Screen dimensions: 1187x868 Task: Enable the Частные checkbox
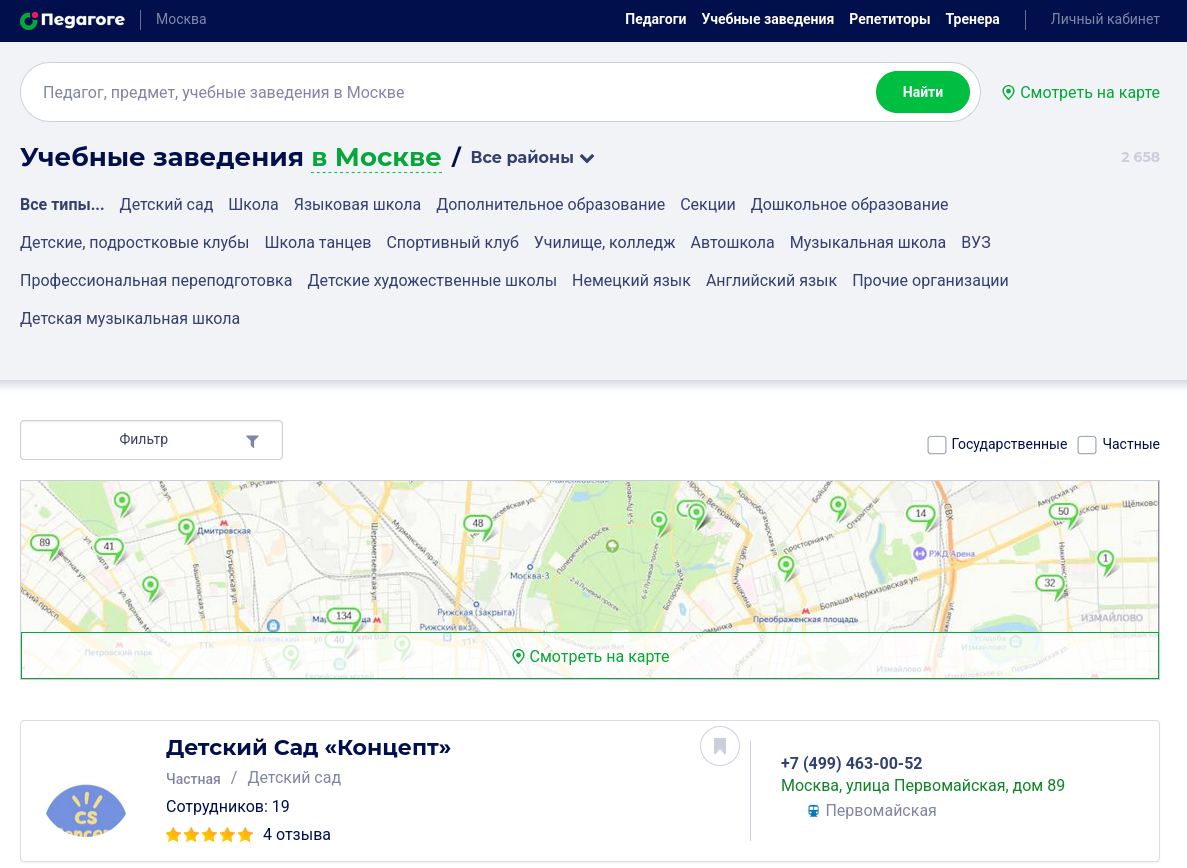[1087, 444]
